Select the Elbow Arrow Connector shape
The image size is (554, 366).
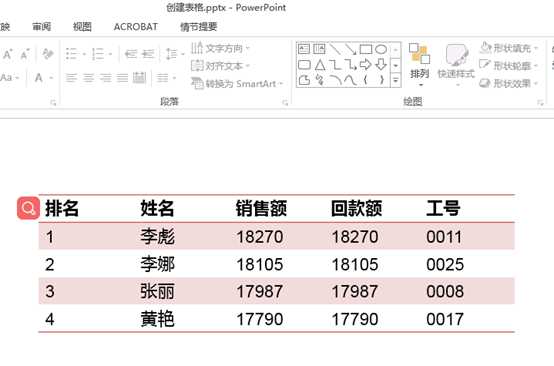tap(350, 65)
